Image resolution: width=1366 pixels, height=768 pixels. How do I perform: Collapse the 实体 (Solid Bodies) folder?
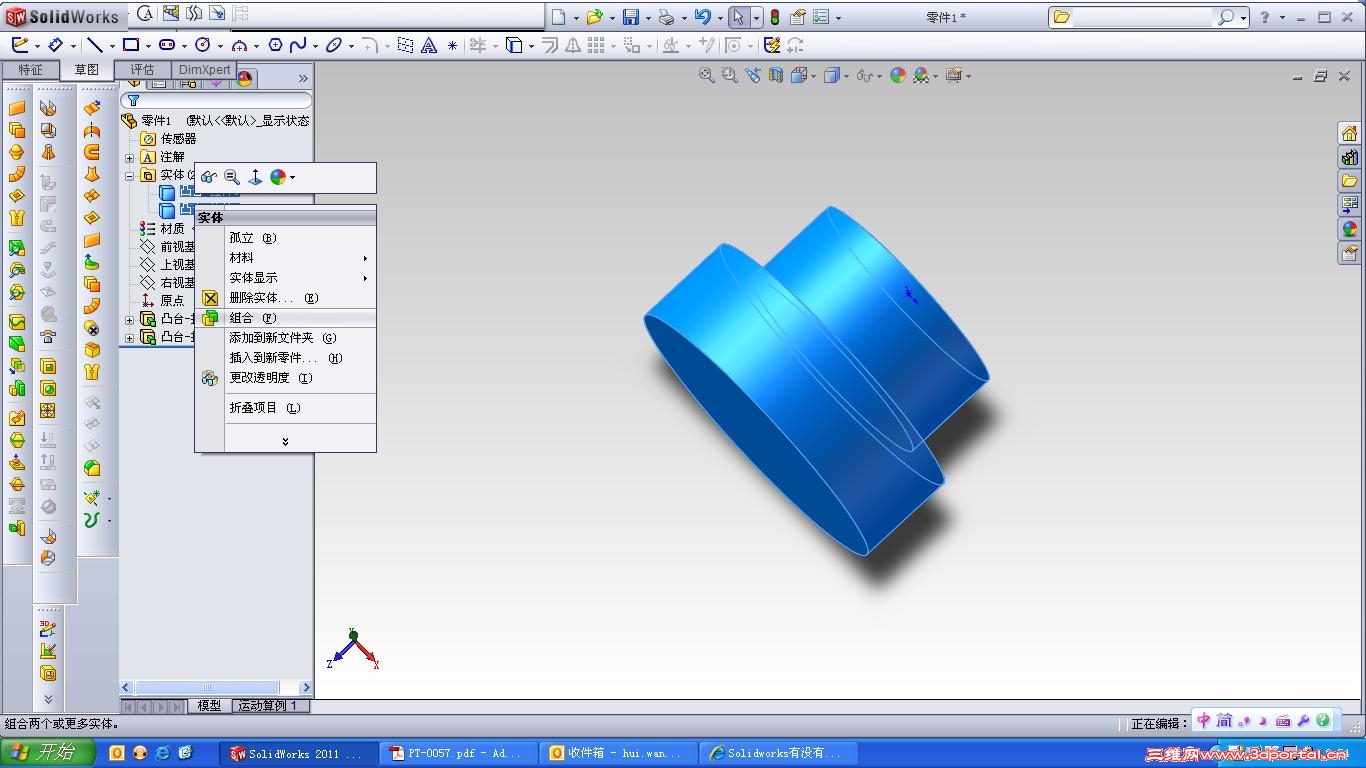point(130,176)
